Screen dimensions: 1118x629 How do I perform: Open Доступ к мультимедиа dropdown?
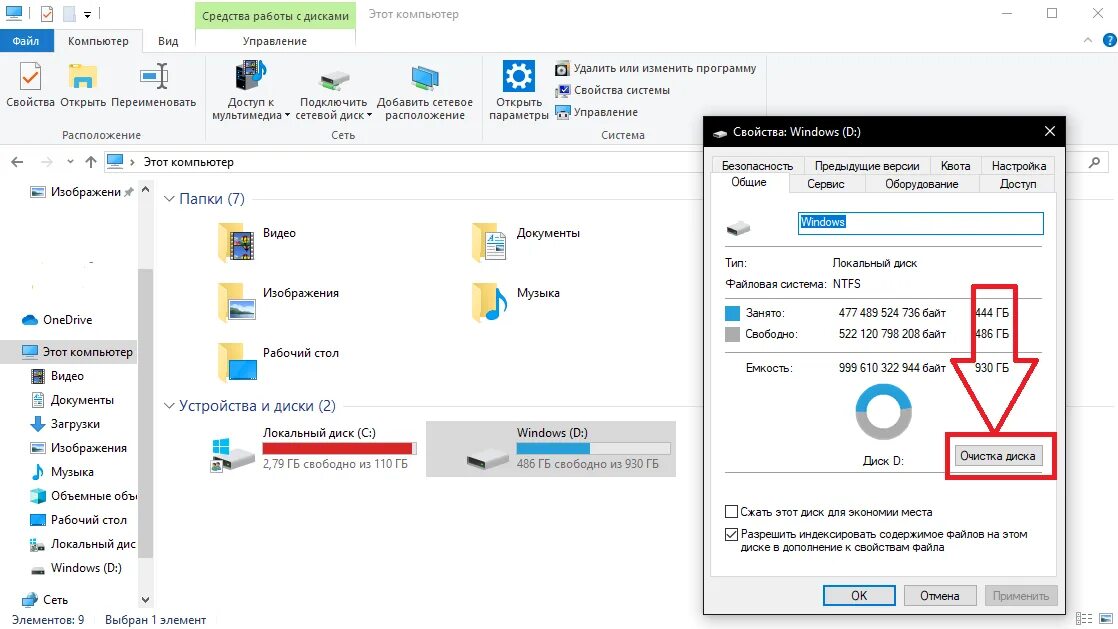251,90
